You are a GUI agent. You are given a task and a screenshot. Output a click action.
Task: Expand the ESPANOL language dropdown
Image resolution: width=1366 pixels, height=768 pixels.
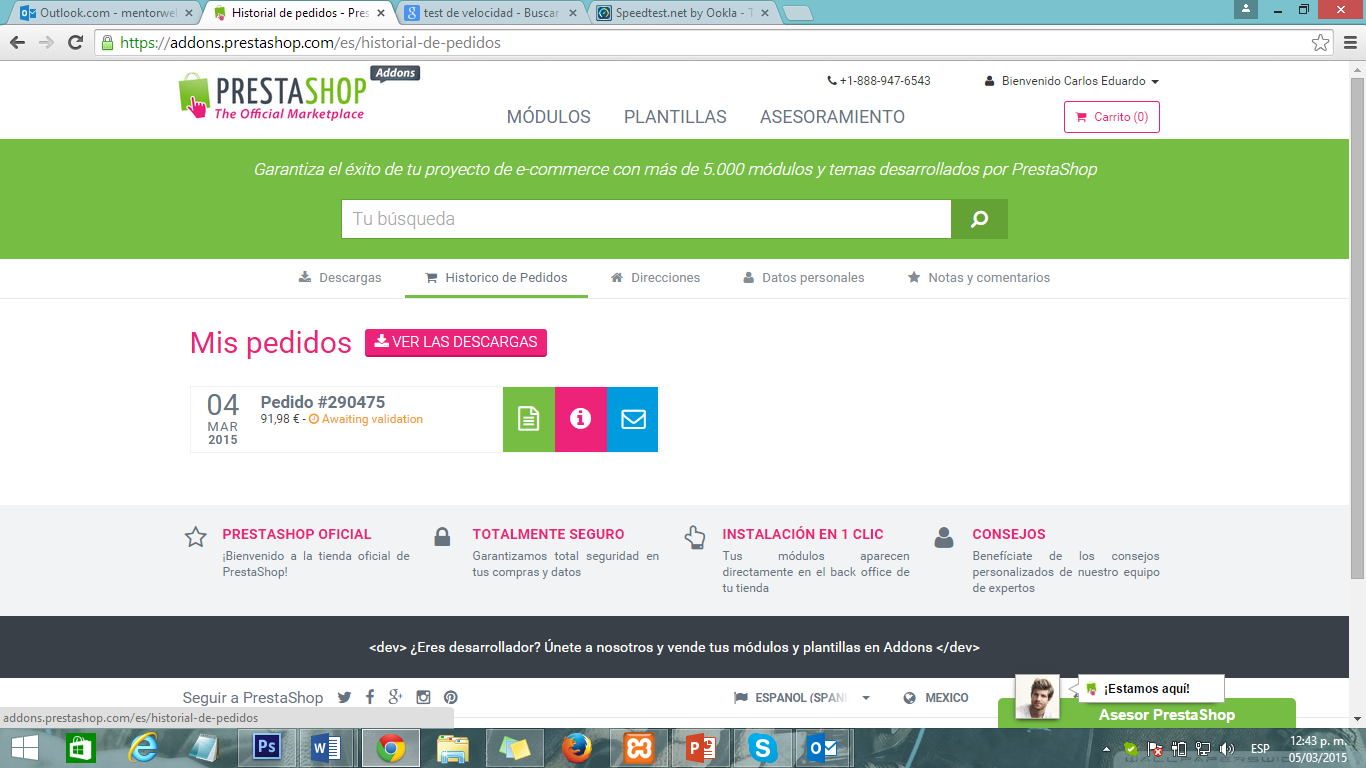(x=802, y=698)
